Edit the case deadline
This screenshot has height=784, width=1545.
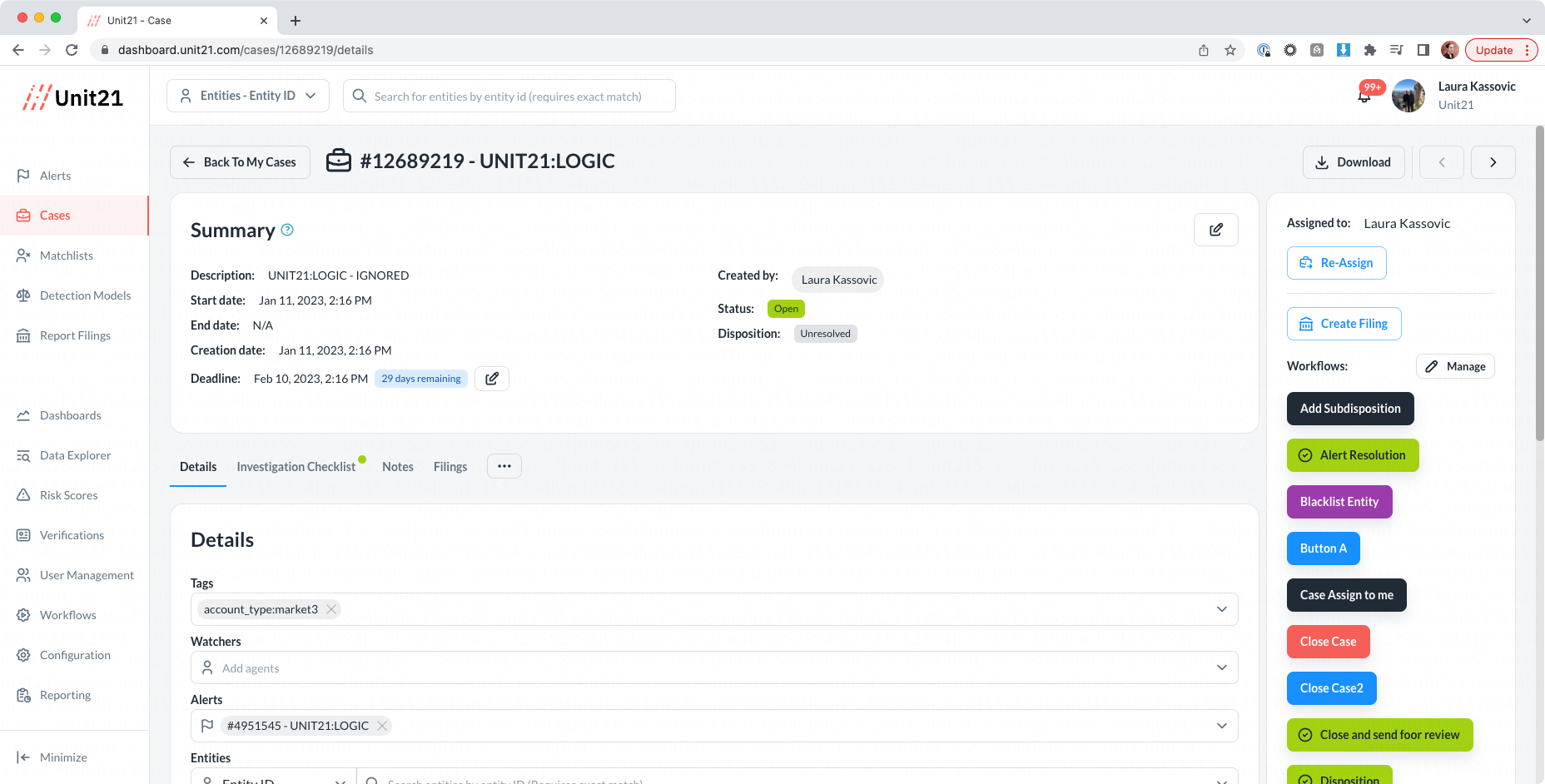492,379
